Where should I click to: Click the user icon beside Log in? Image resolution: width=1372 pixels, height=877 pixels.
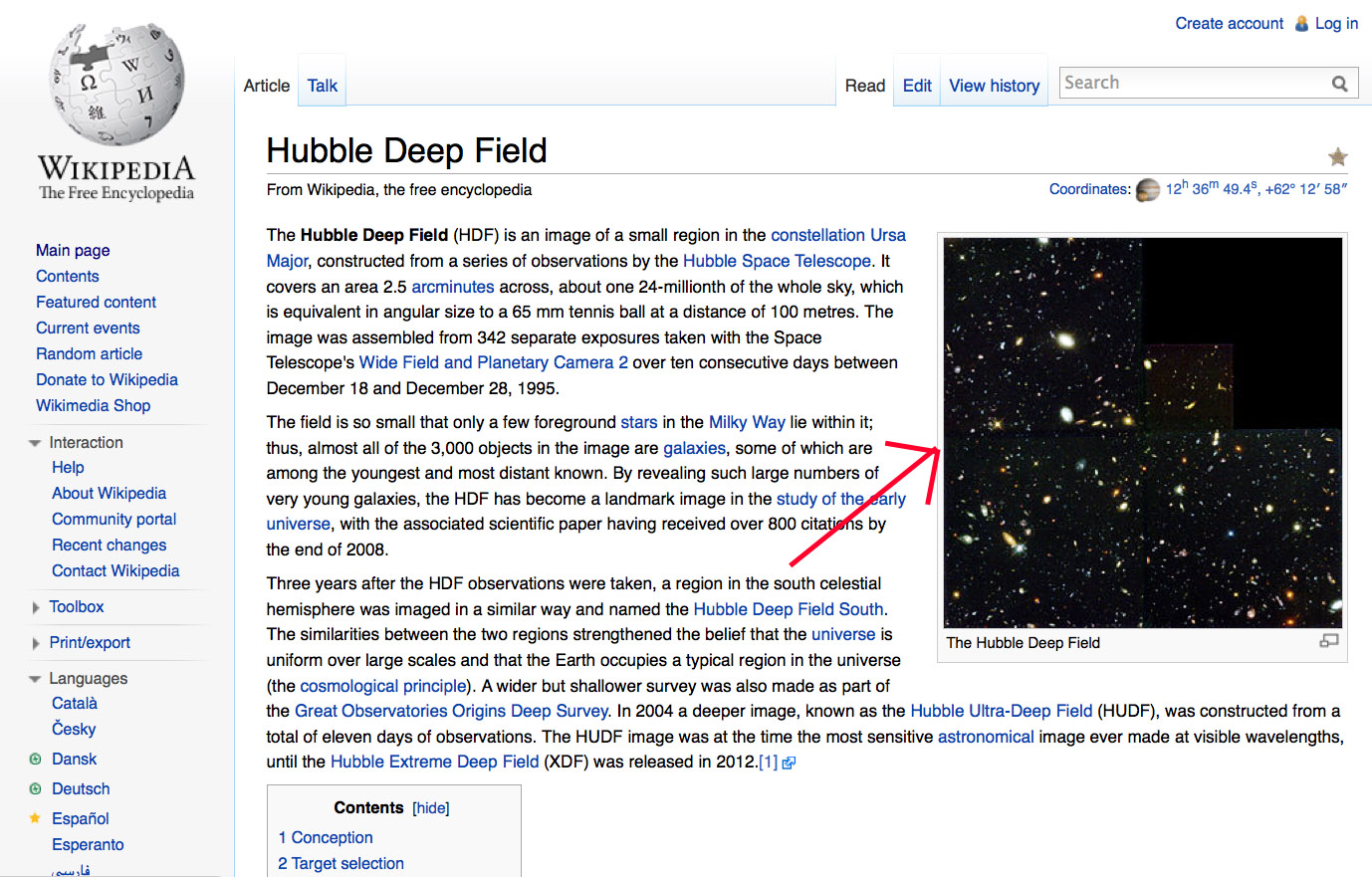point(1301,23)
